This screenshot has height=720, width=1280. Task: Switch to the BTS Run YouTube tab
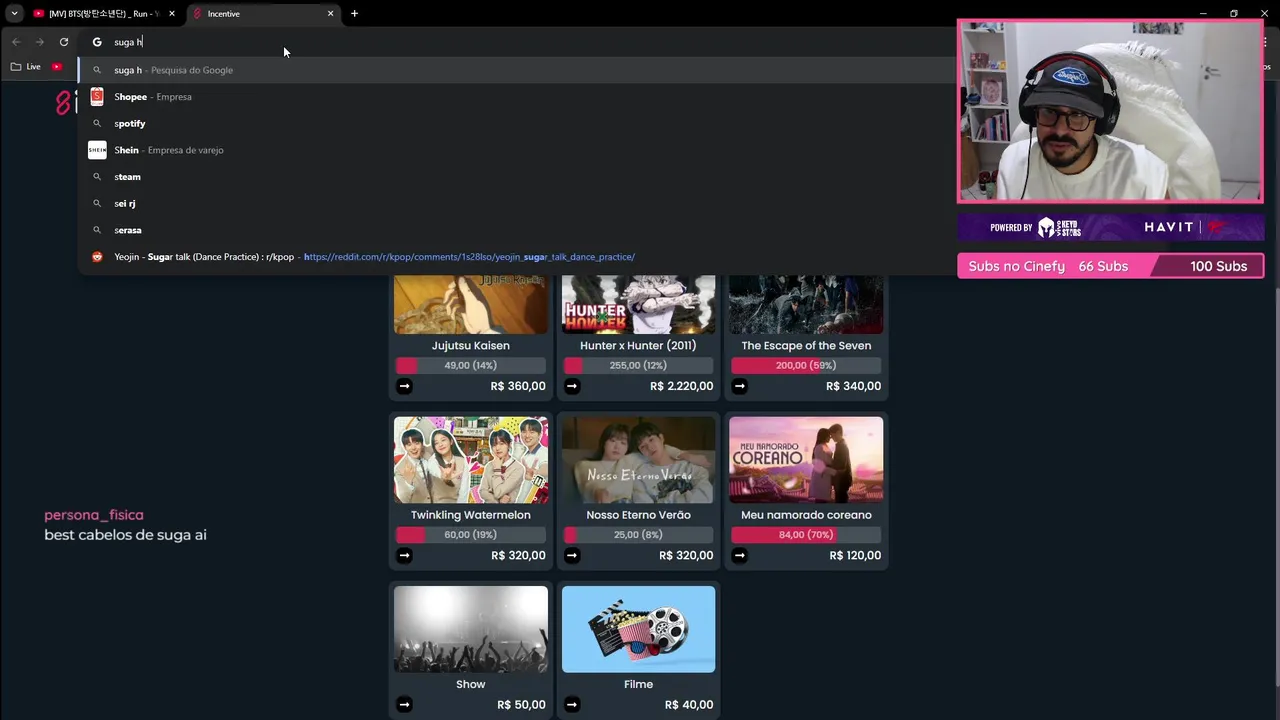[x=104, y=14]
